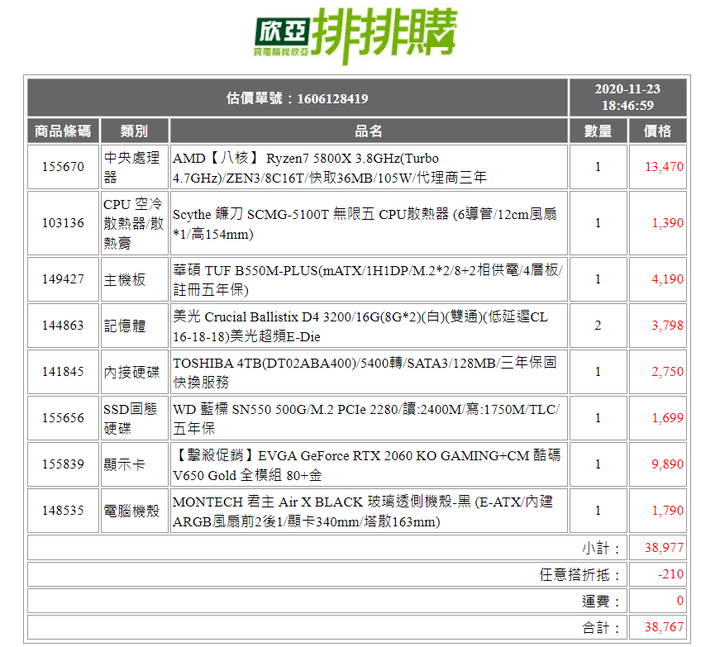Click the 數量 column header
Screen dimensions: 720x647
[598, 131]
